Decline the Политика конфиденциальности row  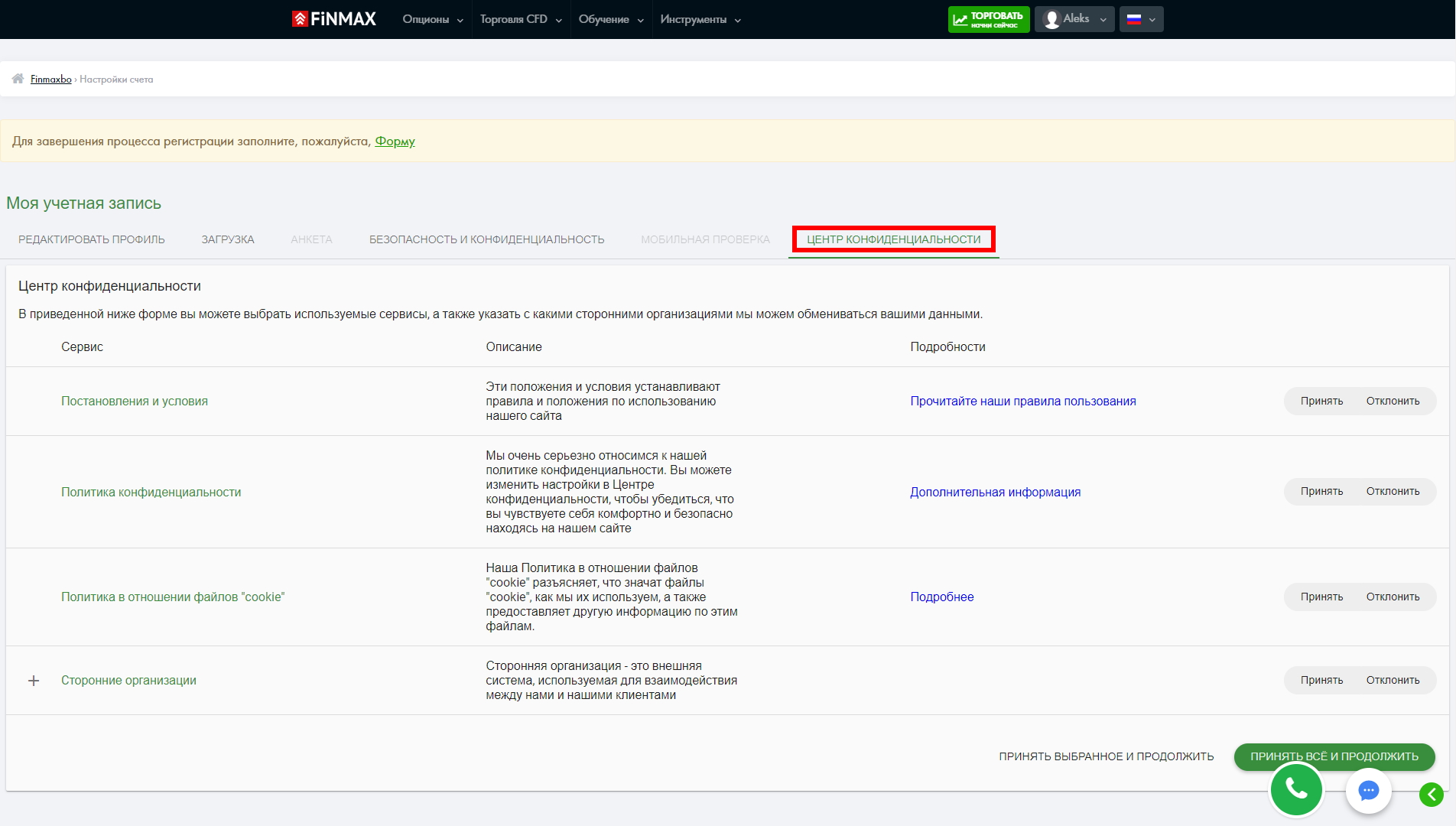(1393, 491)
